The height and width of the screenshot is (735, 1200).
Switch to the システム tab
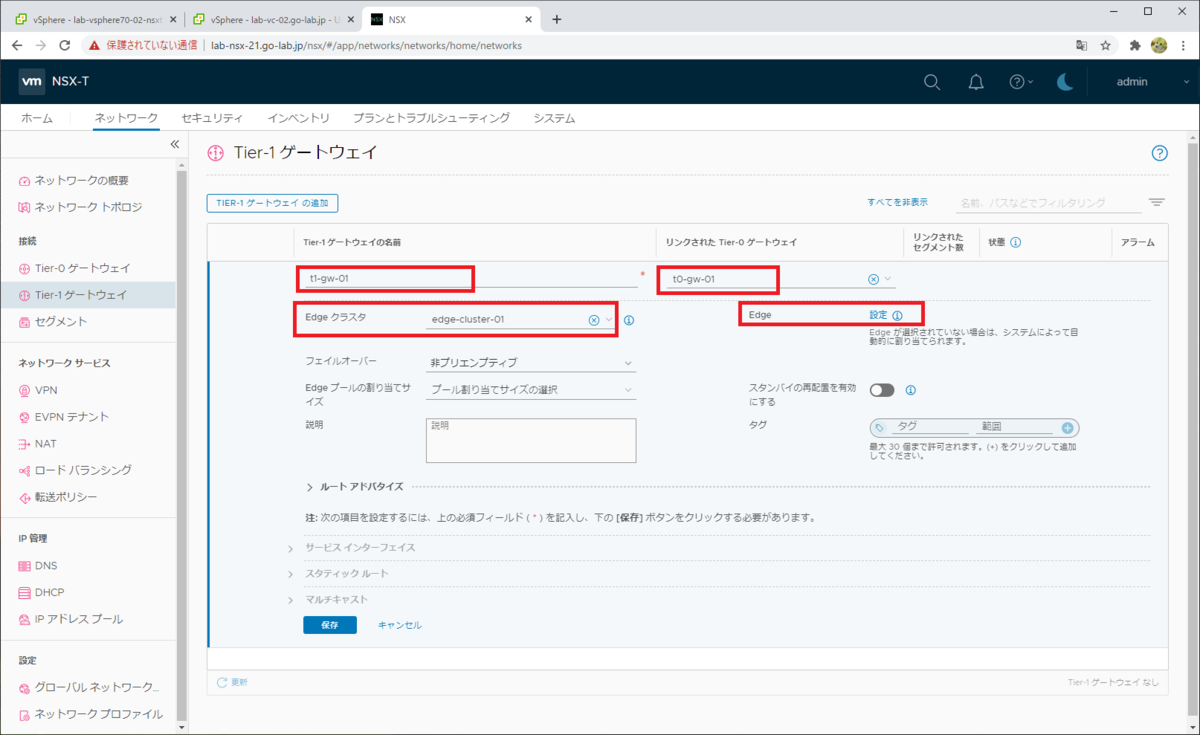(x=554, y=118)
